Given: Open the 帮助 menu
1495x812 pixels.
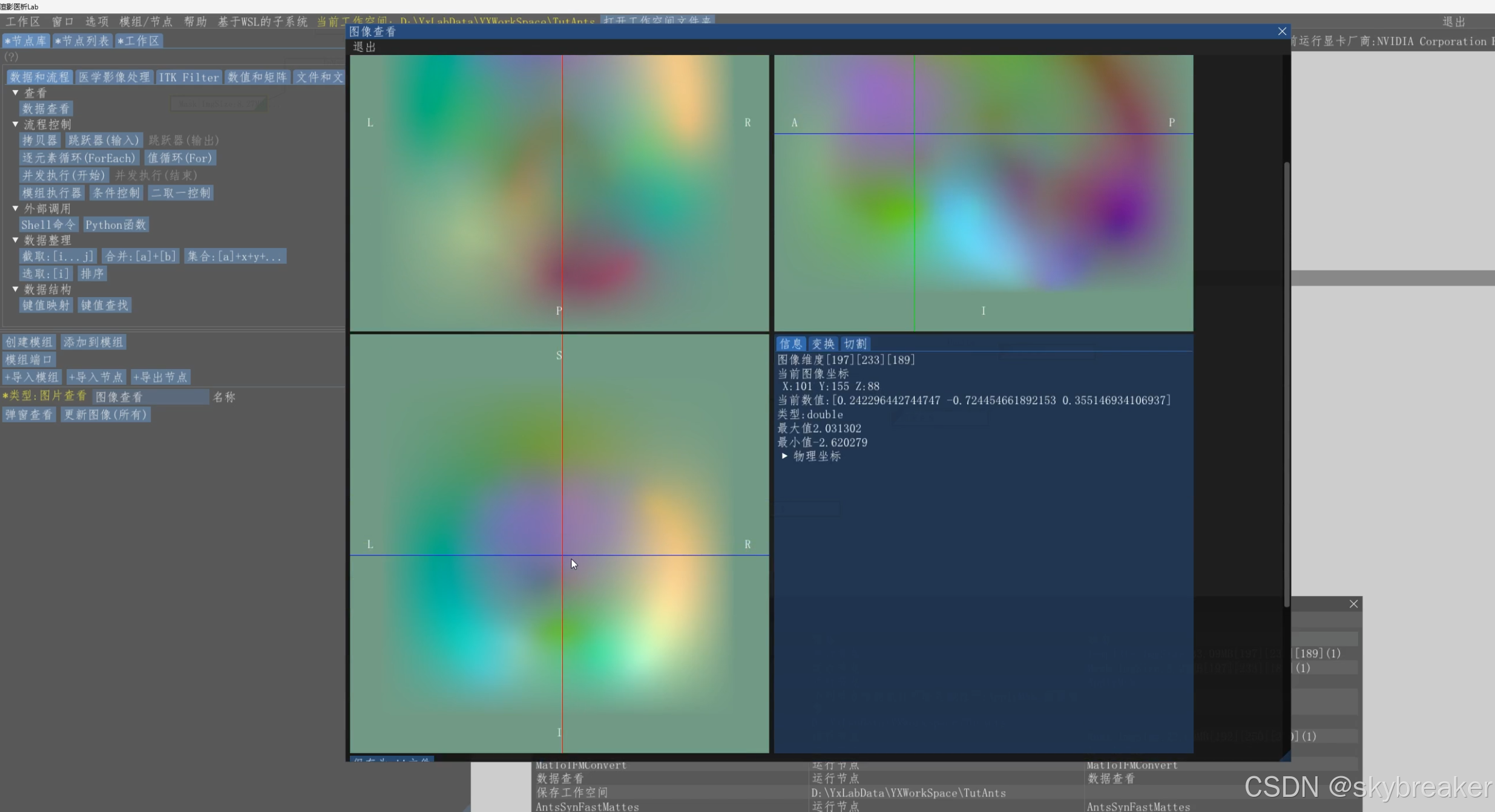Looking at the screenshot, I should tap(195, 22).
